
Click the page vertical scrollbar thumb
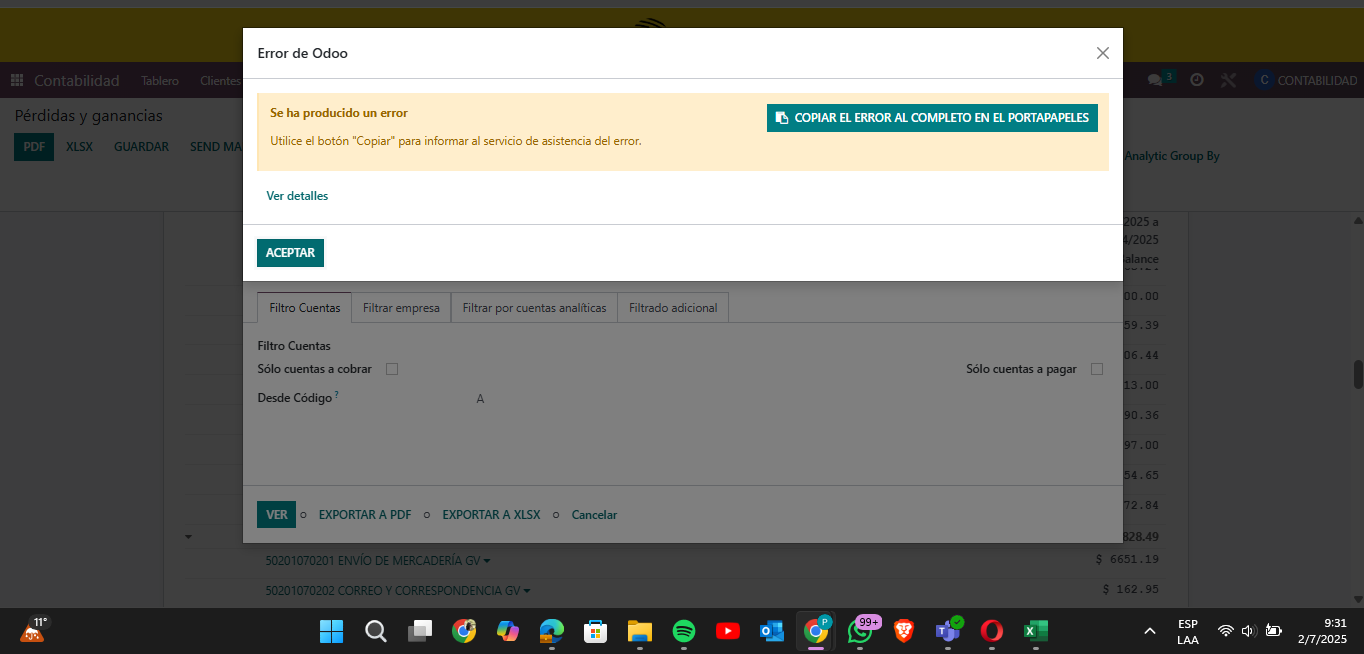pos(1358,374)
